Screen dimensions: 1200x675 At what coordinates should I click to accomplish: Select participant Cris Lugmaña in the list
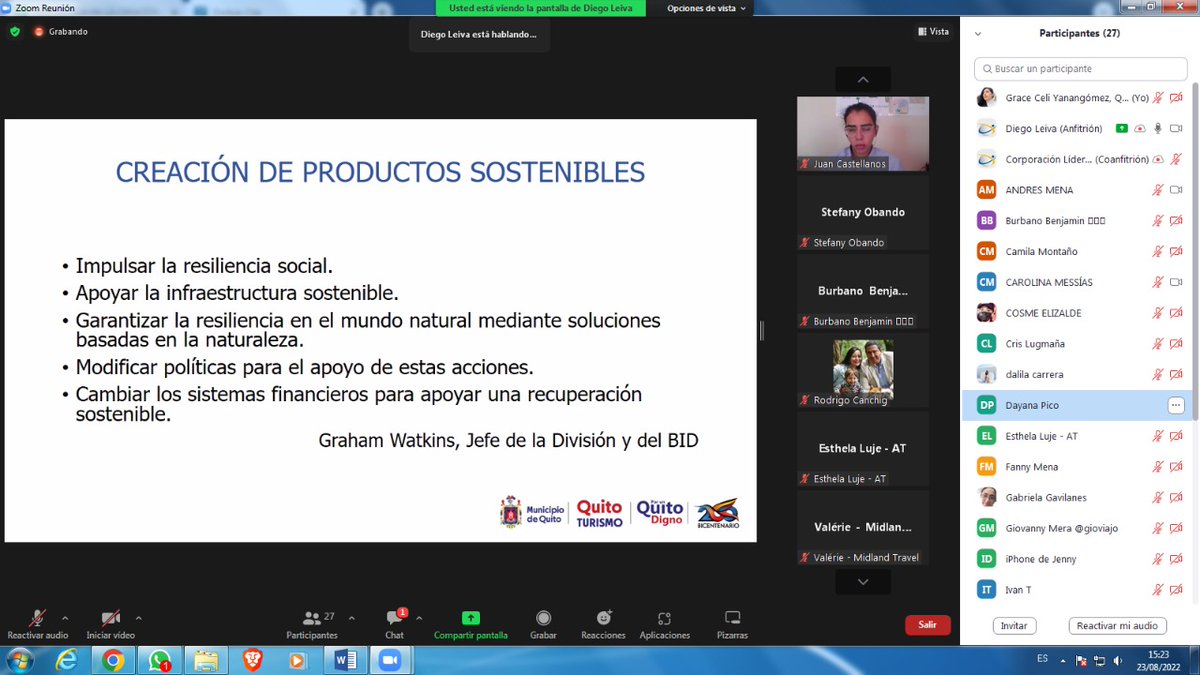click(x=1077, y=344)
